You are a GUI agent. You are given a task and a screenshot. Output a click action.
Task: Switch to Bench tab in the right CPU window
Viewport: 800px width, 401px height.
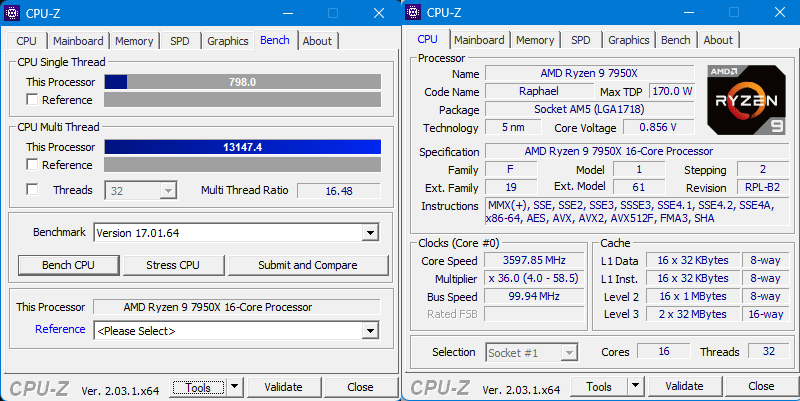(x=676, y=40)
